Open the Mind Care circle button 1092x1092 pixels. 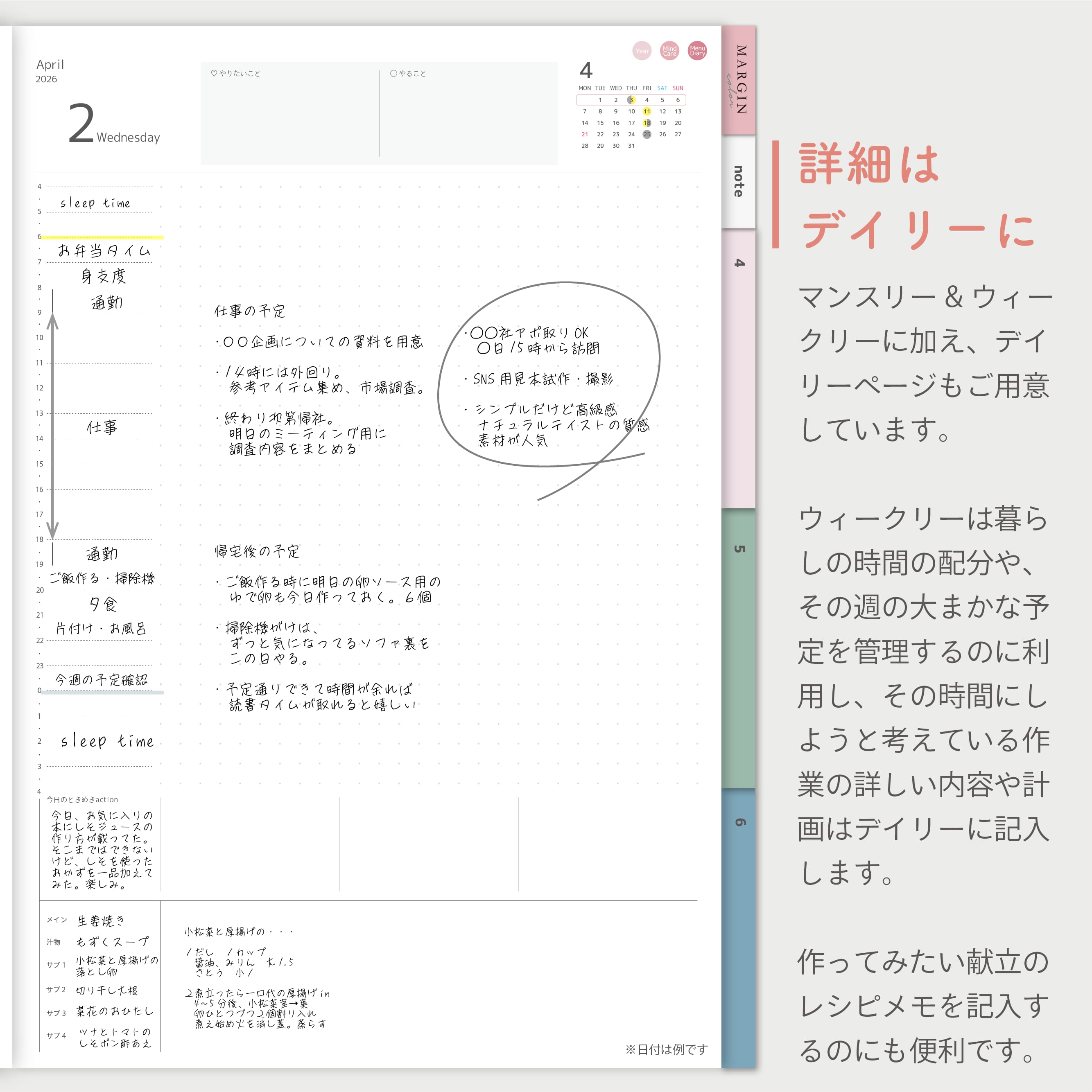[x=669, y=51]
